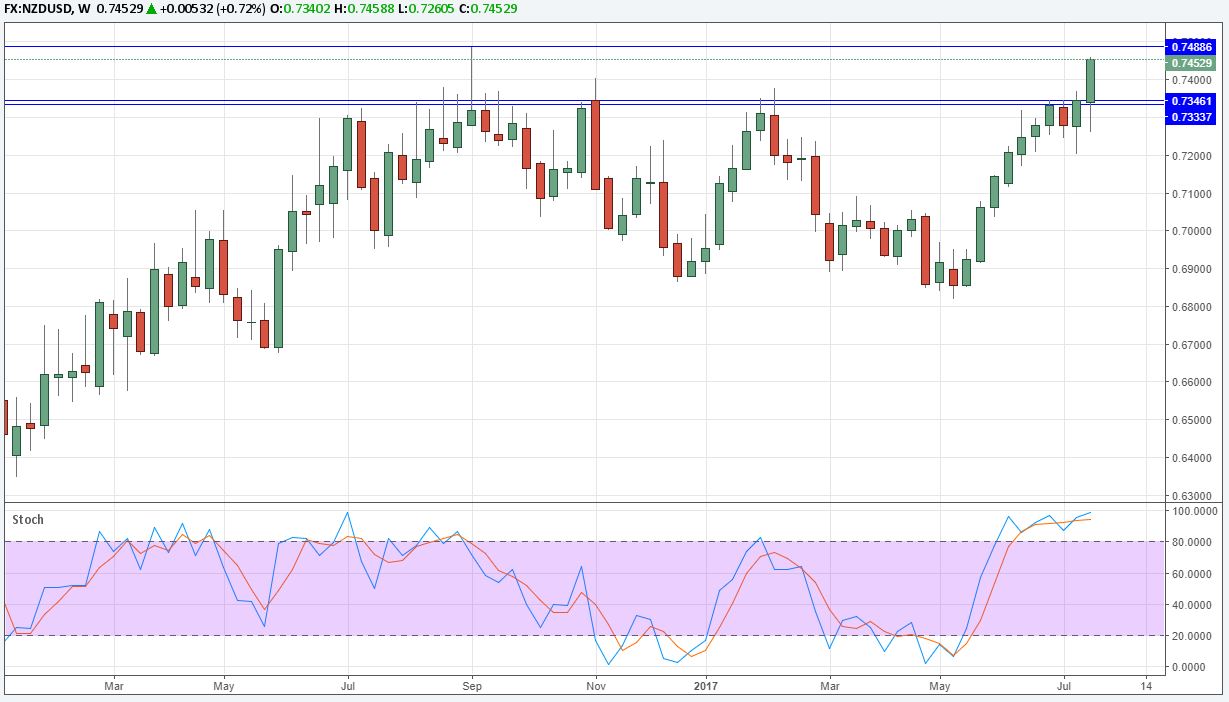Click the 14 date axis label
The height and width of the screenshot is (702, 1229).
[1145, 686]
